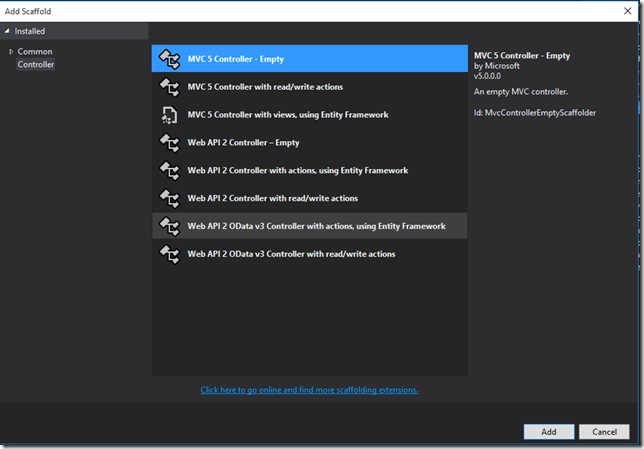Click icon of Web API 2 Controller with actions, using Entity Framework
This screenshot has height=449, width=644.
click(x=170, y=170)
